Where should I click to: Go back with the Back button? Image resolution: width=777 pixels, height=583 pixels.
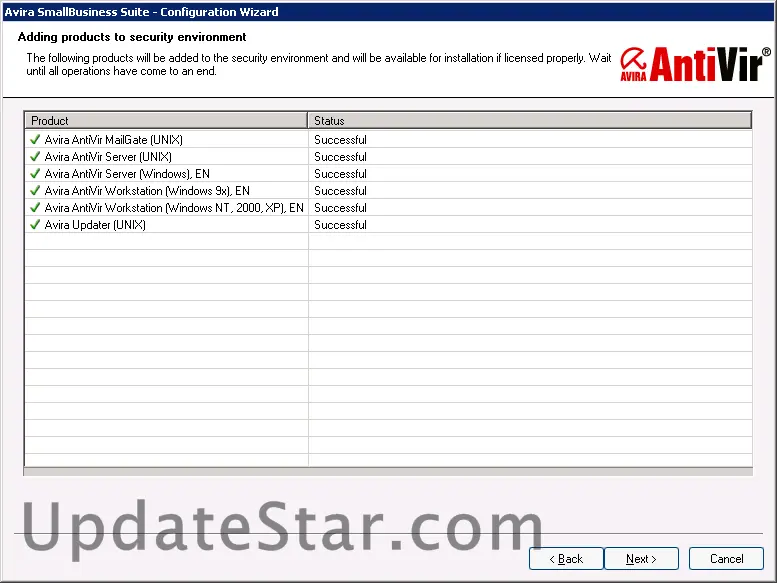click(566, 559)
